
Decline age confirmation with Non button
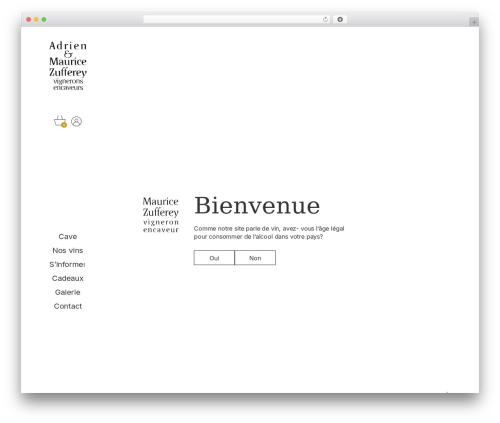tap(255, 258)
